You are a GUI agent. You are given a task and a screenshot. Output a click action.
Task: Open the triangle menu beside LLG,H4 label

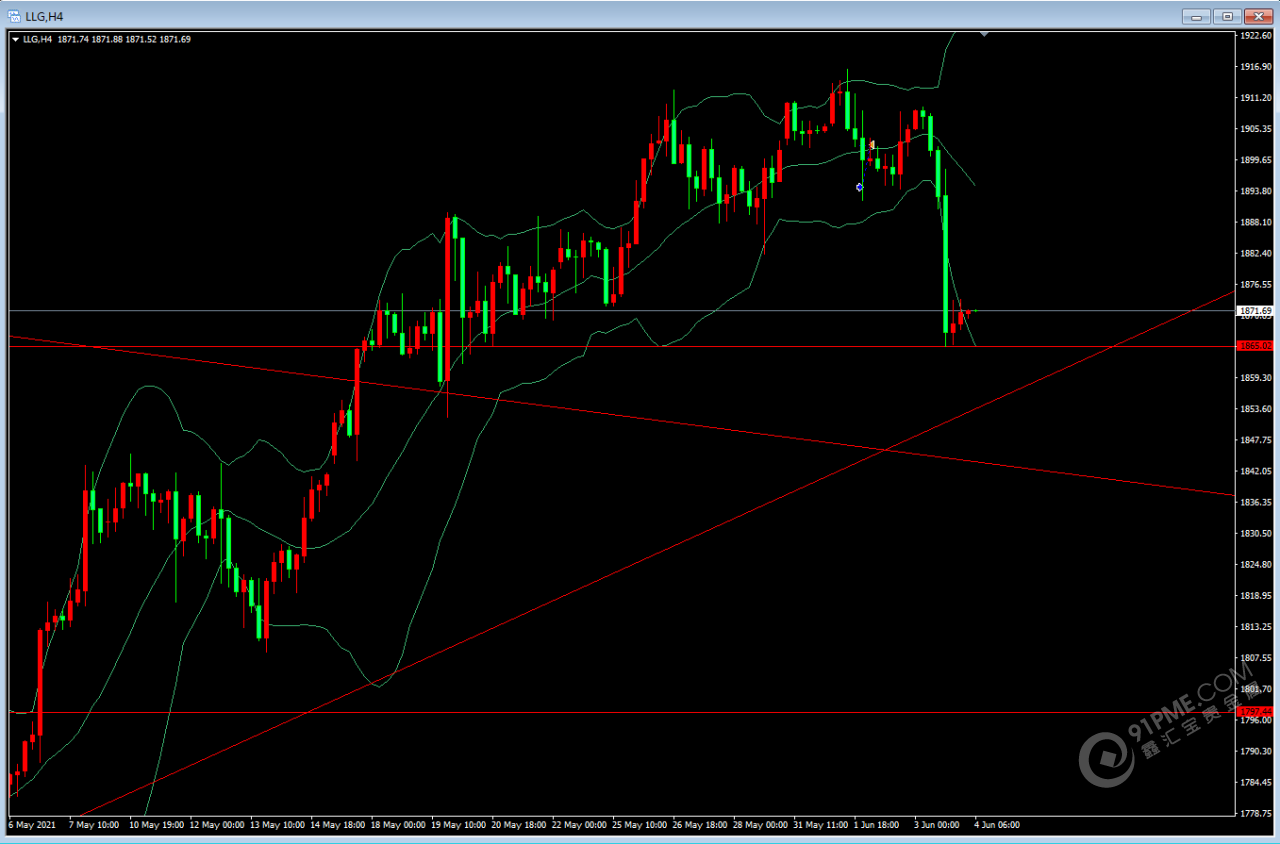(15, 39)
